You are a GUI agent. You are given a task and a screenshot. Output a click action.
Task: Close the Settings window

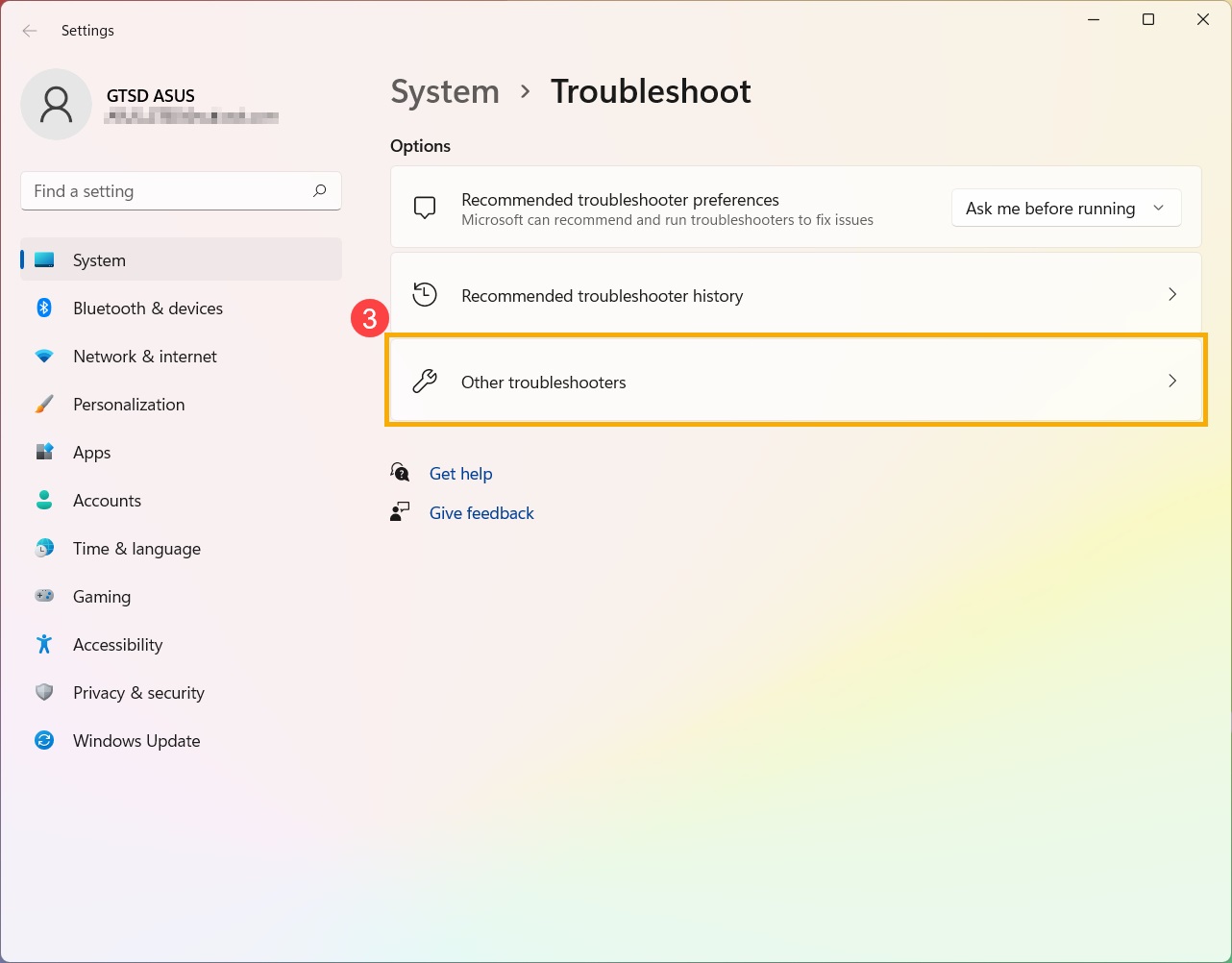pos(1202,19)
